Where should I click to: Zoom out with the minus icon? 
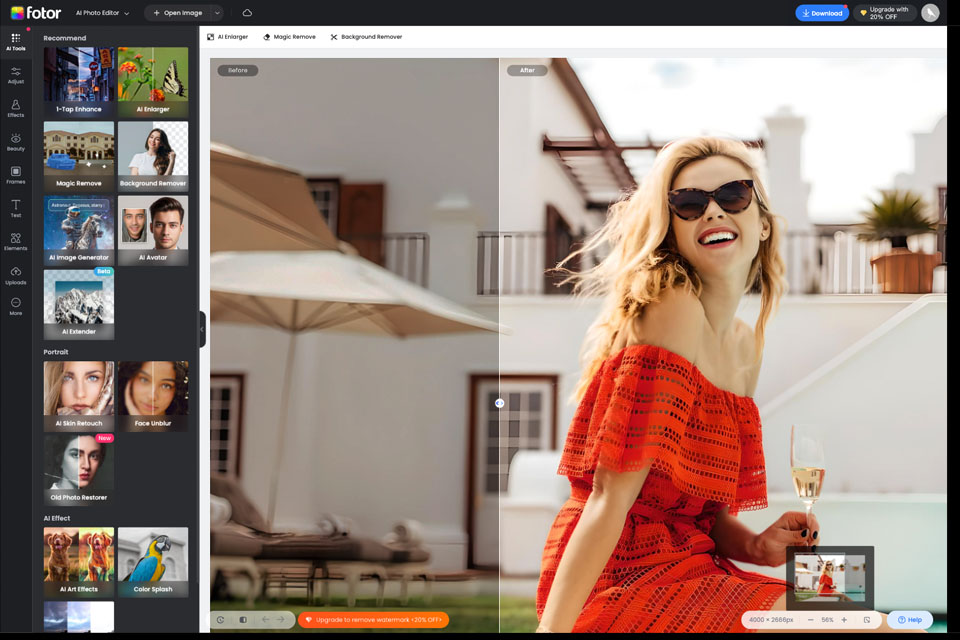[x=811, y=620]
